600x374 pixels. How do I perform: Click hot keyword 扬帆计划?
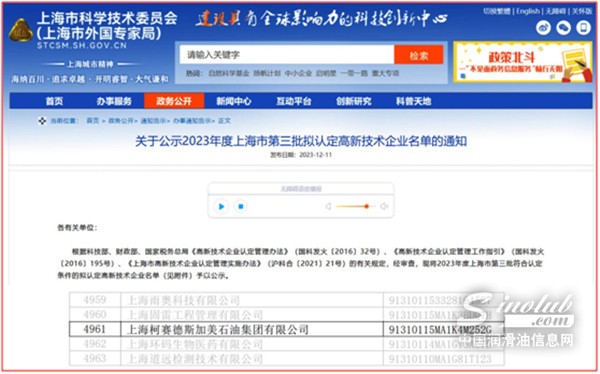point(267,73)
